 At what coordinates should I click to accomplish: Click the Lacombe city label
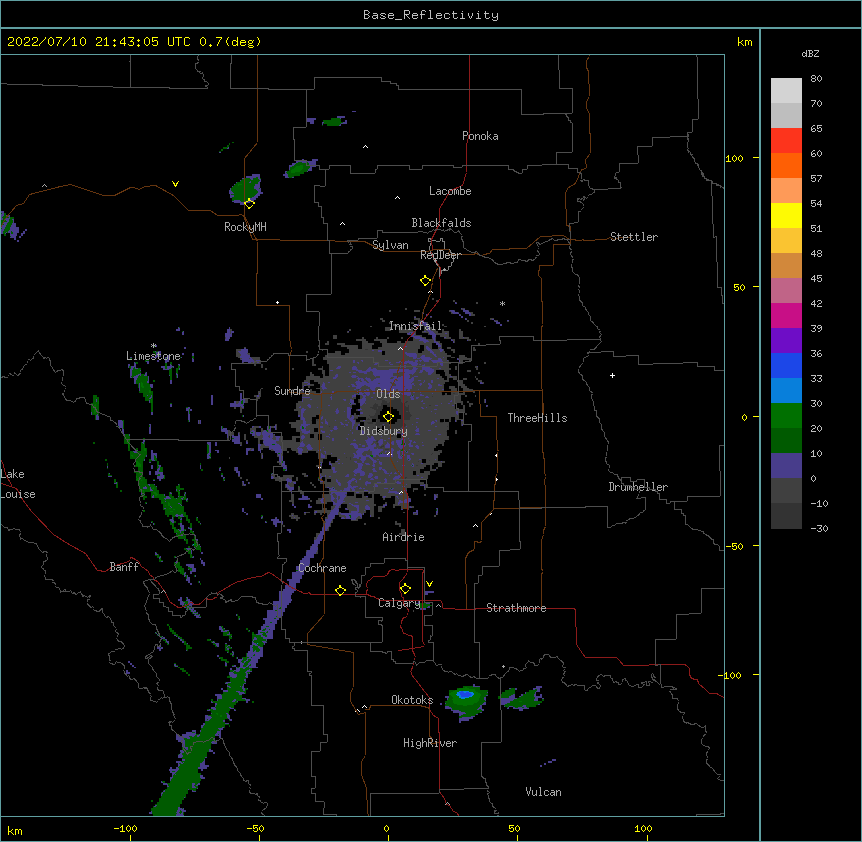pos(450,191)
